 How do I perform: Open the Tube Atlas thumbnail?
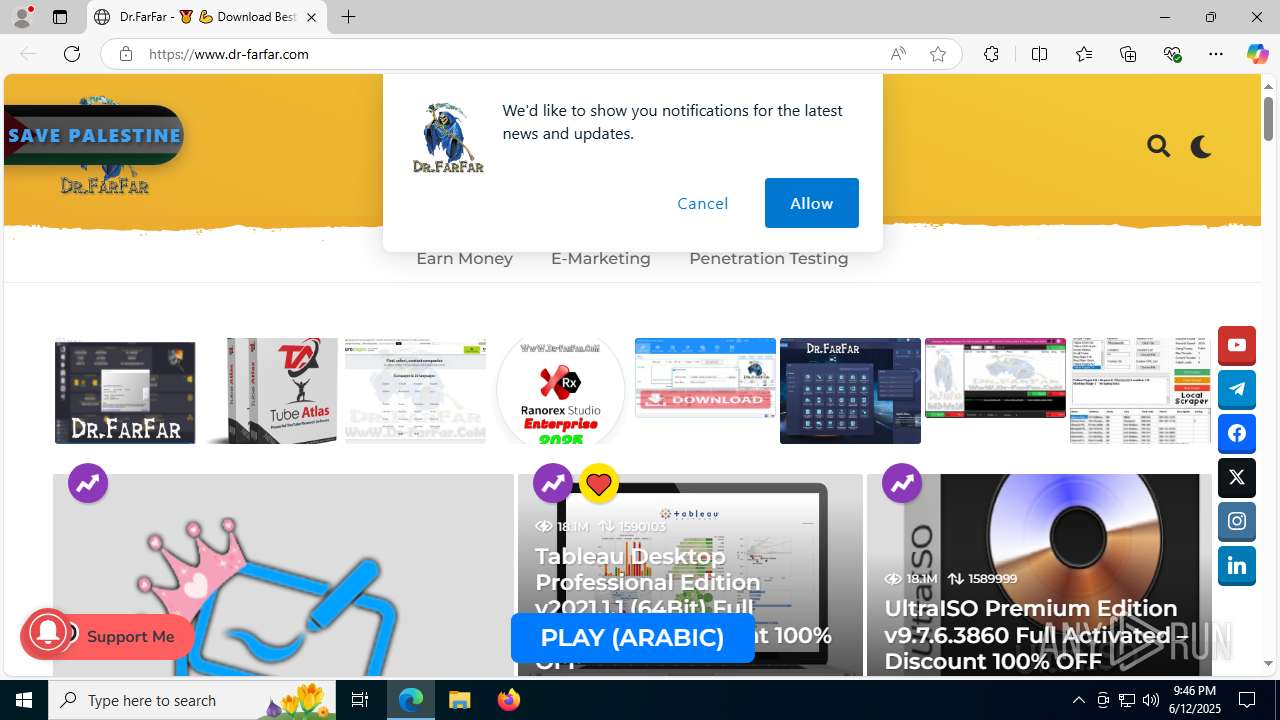click(271, 391)
